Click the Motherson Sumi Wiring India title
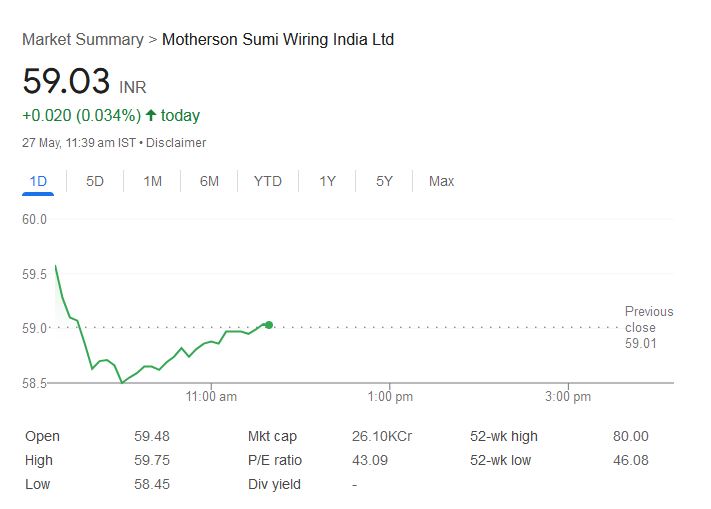 278,40
